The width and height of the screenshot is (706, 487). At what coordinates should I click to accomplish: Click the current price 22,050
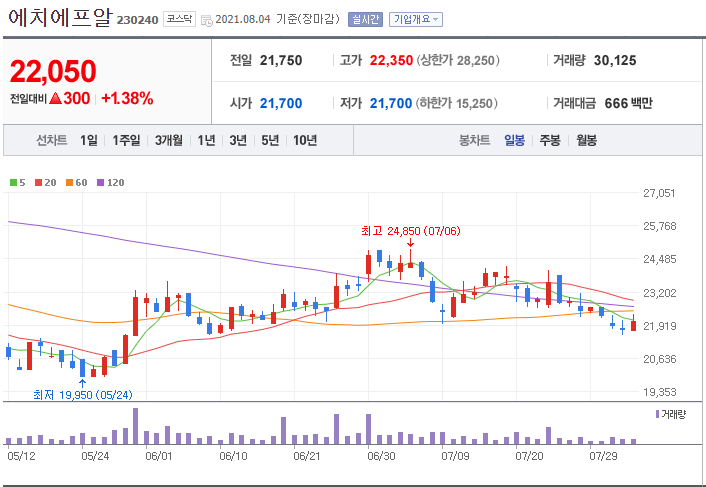click(x=53, y=71)
